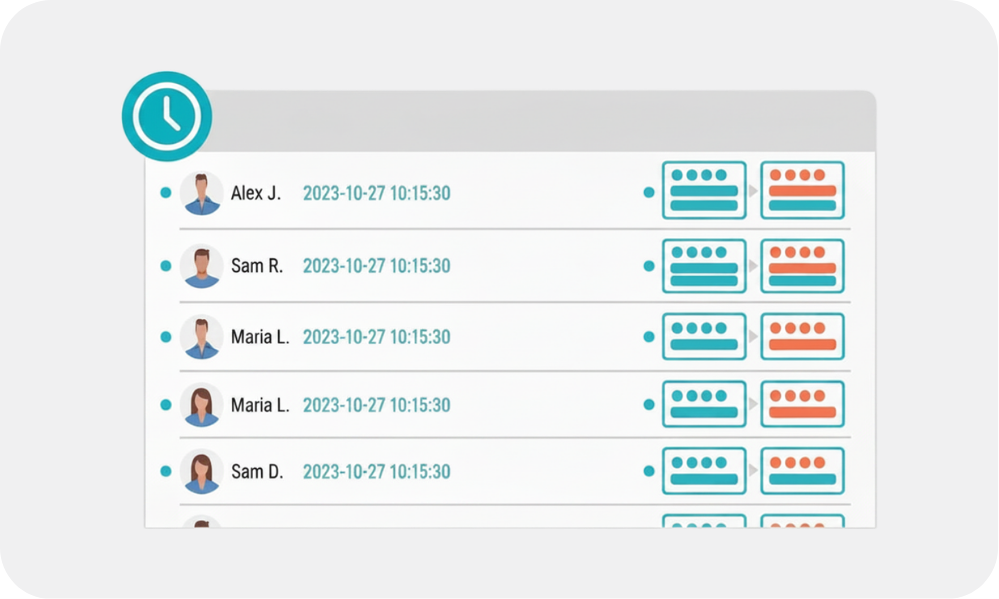Screen dimensions: 999x599
Task: Click the female Maria L. avatar
Action: pos(202,405)
